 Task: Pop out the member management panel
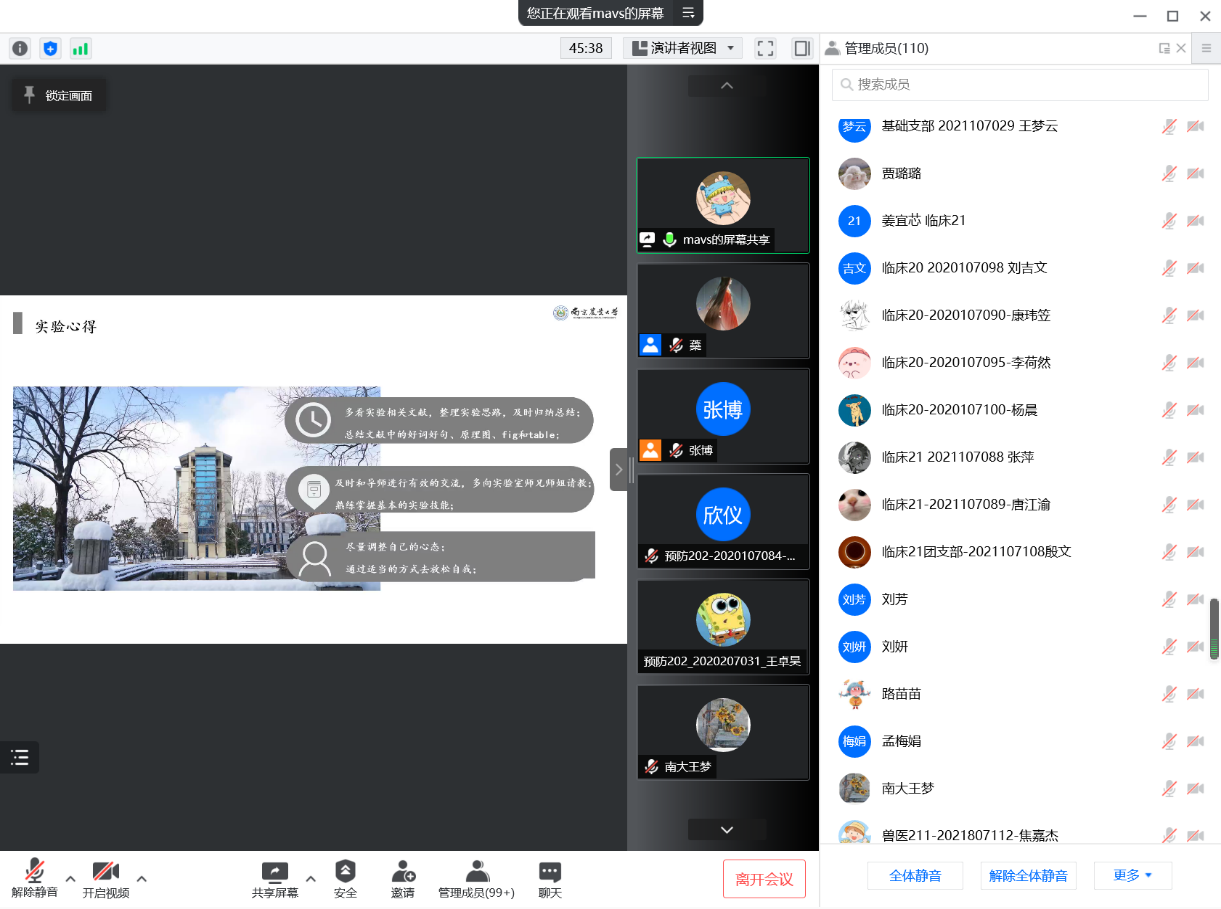pyautogui.click(x=1164, y=48)
